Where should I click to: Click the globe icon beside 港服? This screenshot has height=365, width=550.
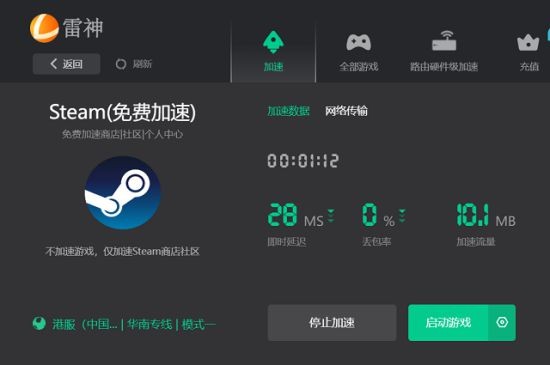(39, 323)
